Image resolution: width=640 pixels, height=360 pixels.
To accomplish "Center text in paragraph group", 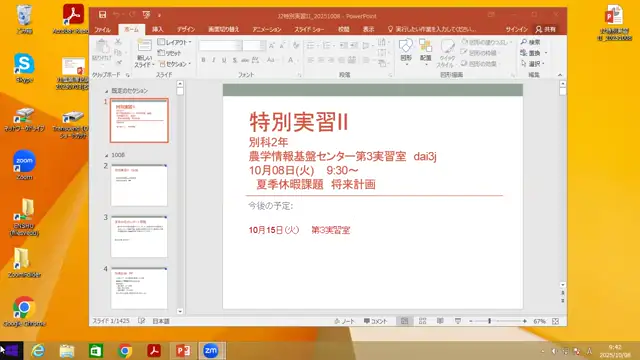I will 321,60.
